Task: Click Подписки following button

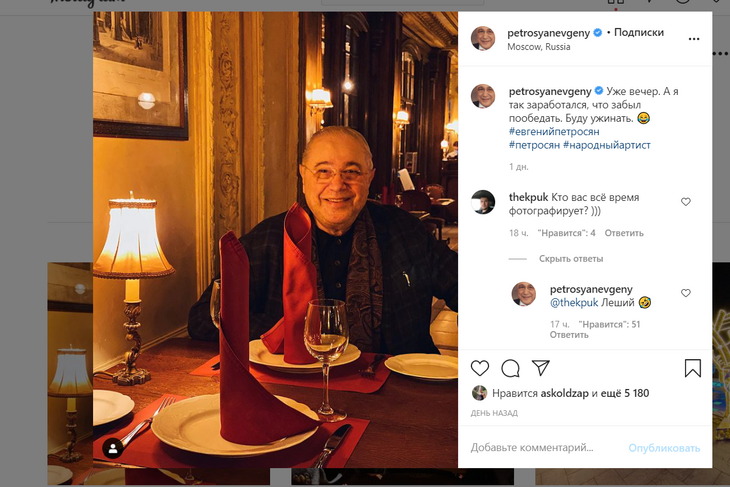Action: tap(638, 32)
